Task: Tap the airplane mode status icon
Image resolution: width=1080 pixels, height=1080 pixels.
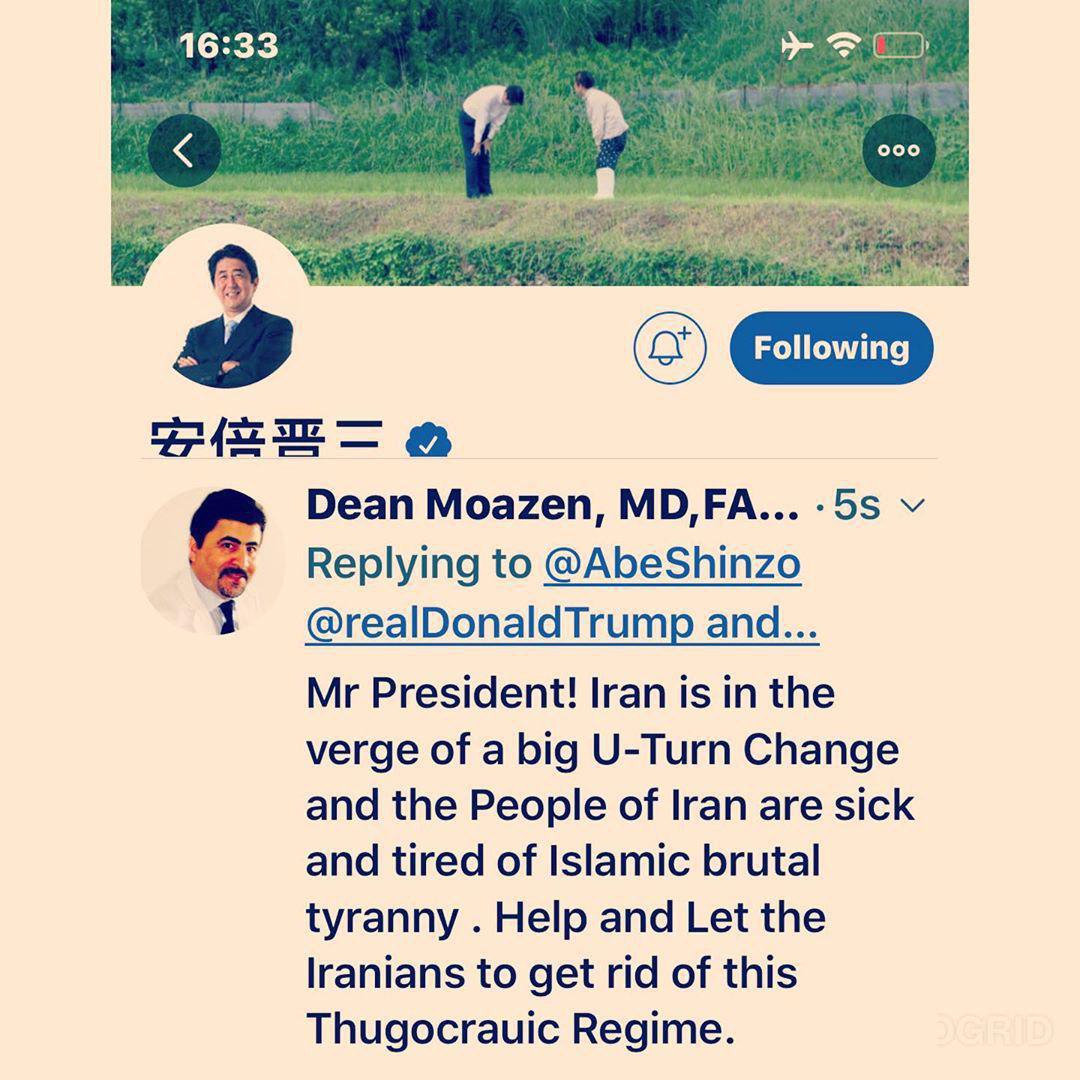Action: click(x=797, y=46)
